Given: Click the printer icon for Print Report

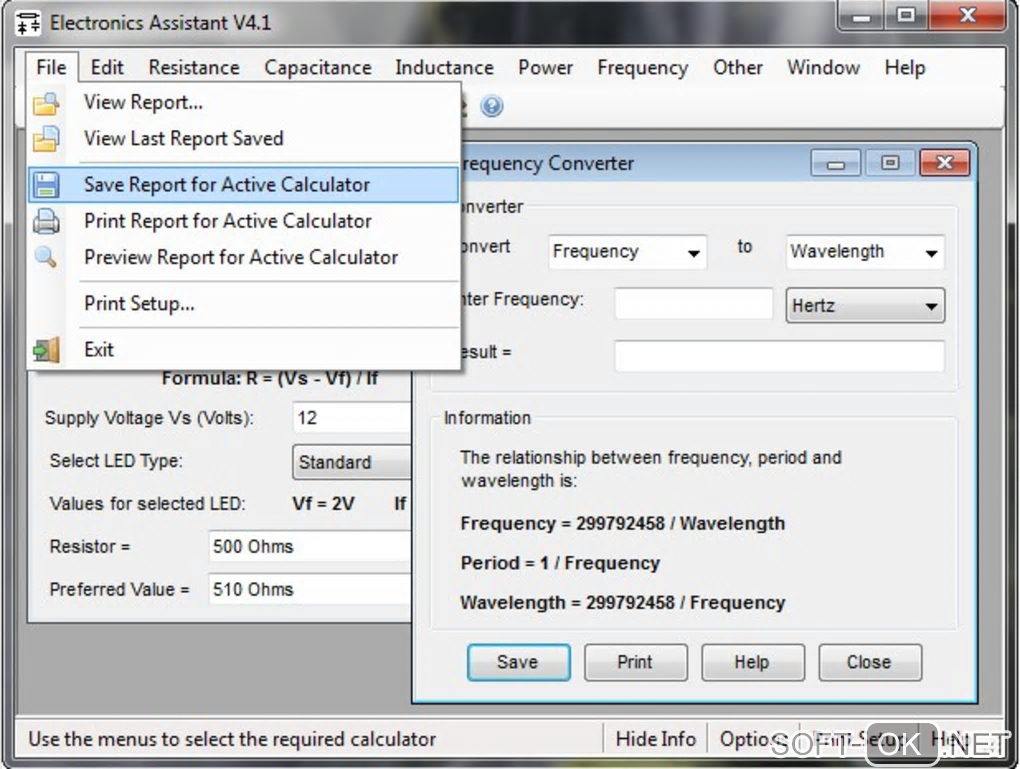Looking at the screenshot, I should point(46,221).
